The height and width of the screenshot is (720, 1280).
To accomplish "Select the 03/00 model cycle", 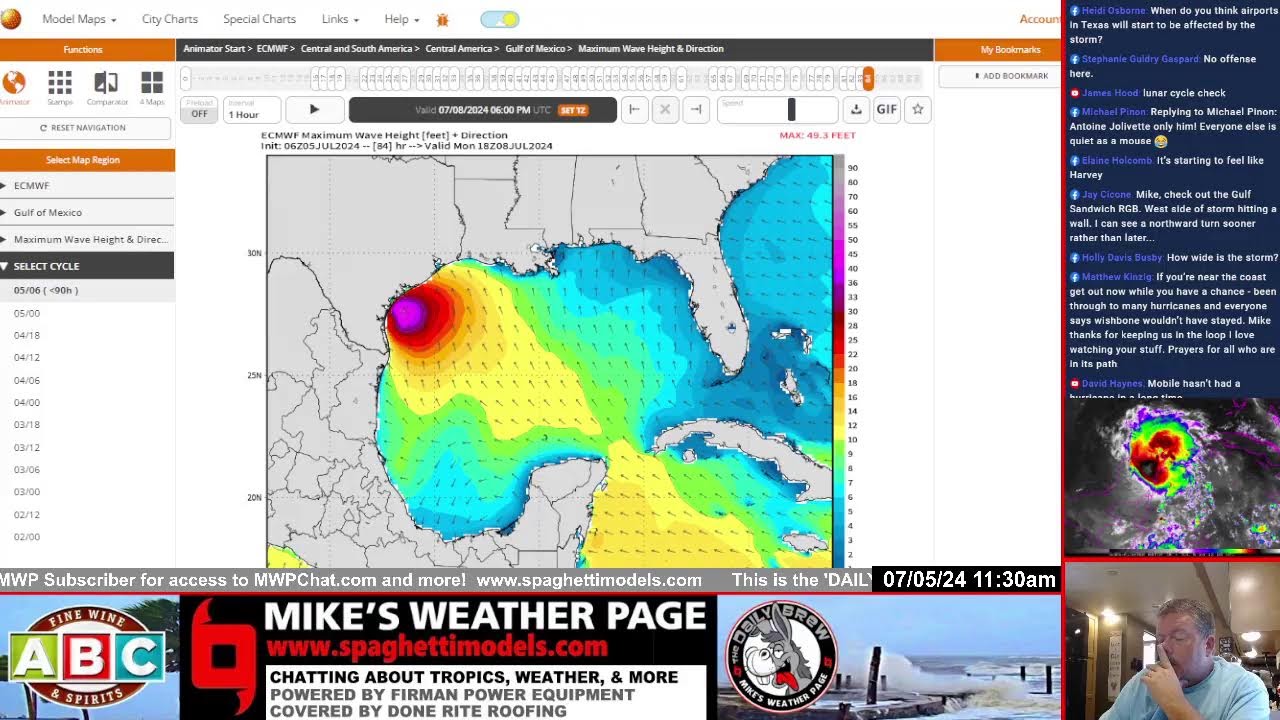I will 27,491.
